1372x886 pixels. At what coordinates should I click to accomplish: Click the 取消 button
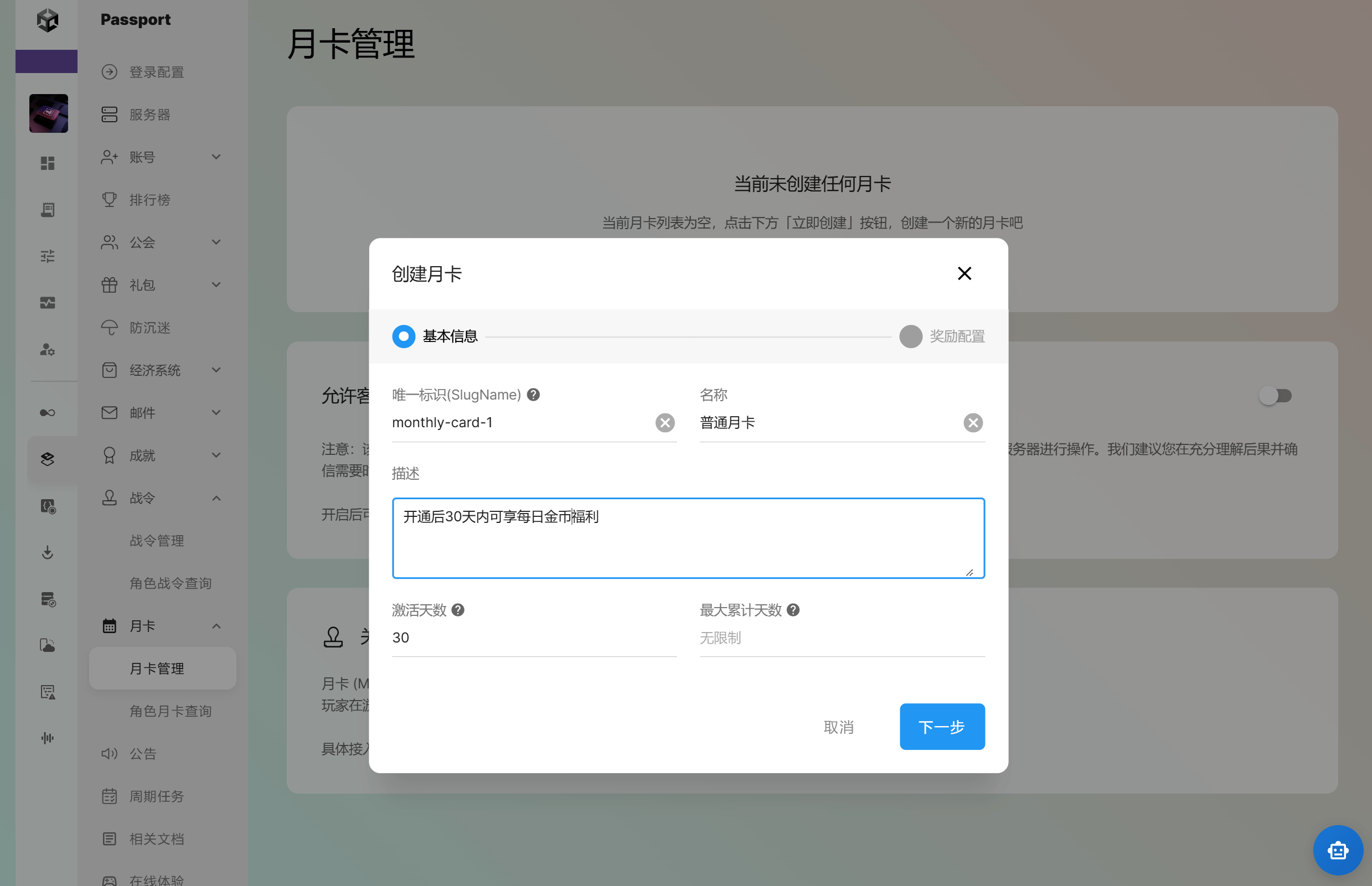tap(838, 727)
